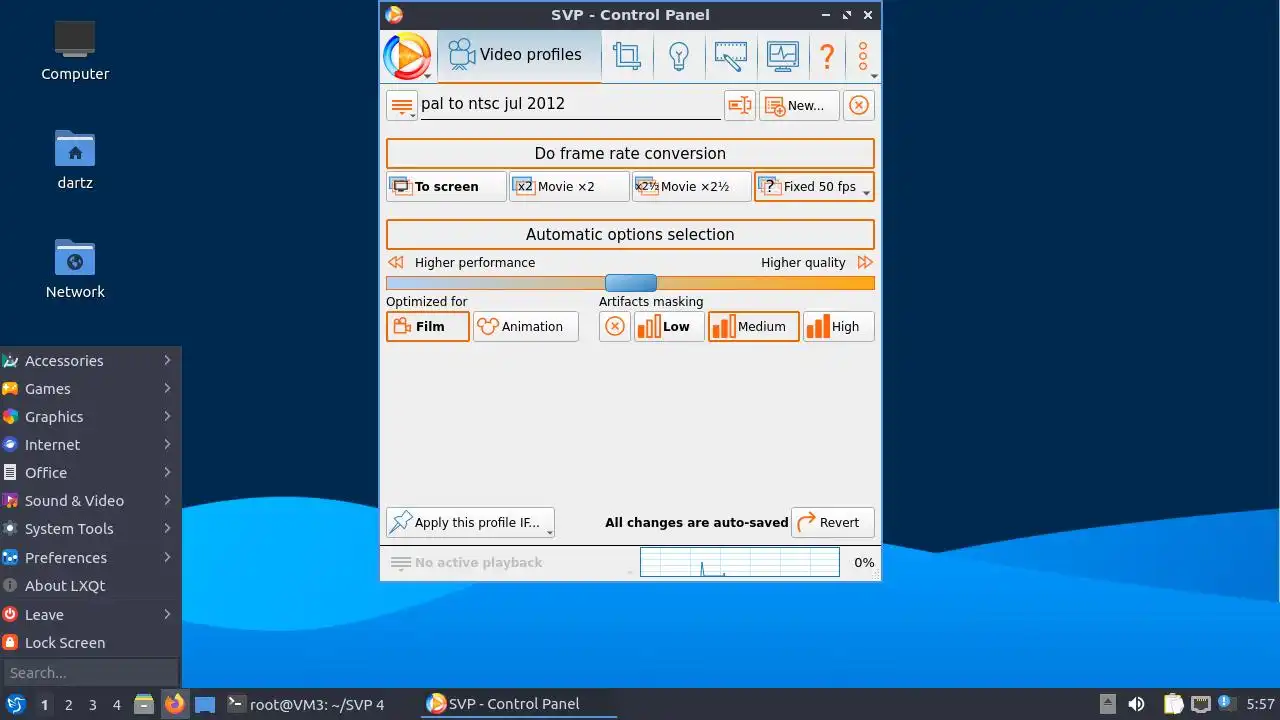Open the dartz home folder icon
The image size is (1280, 720).
point(75,159)
